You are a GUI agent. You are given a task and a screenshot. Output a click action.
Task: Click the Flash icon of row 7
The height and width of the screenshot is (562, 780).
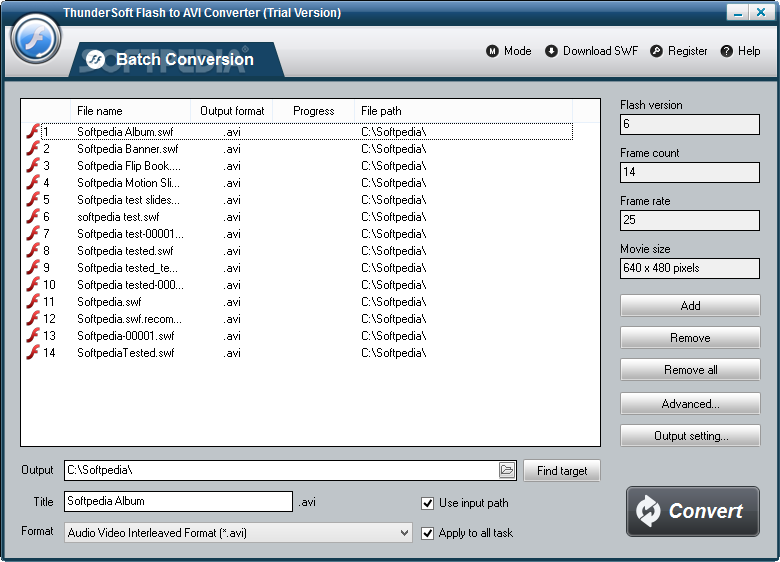tap(33, 234)
